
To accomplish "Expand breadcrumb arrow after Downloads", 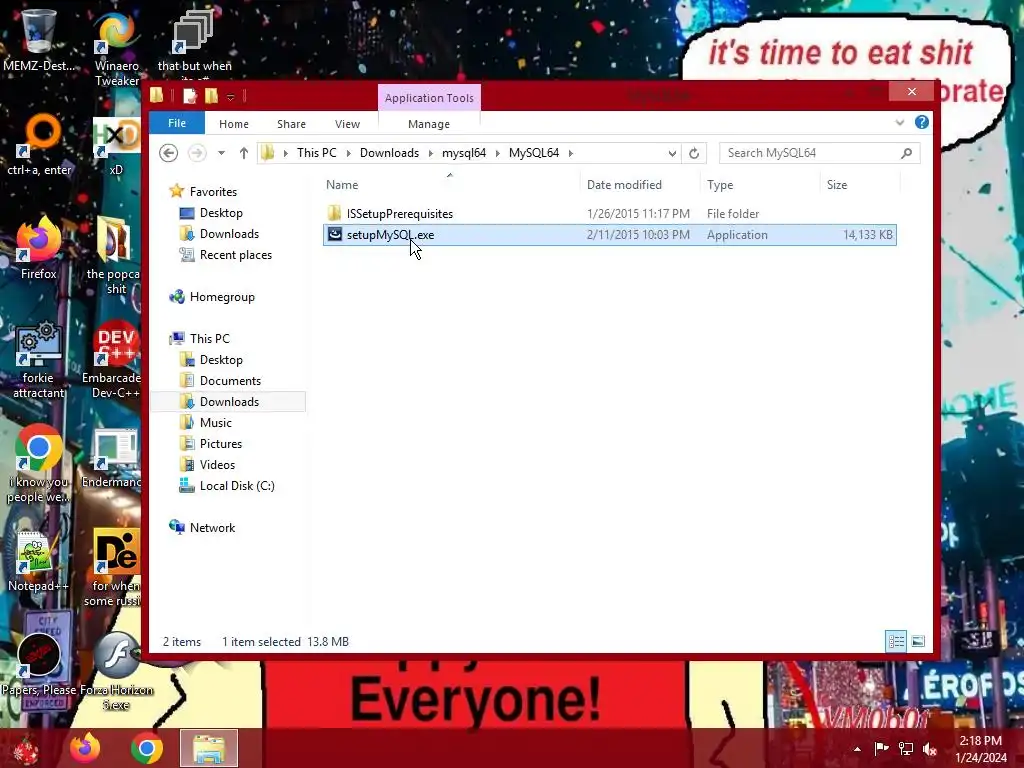I will 430,153.
